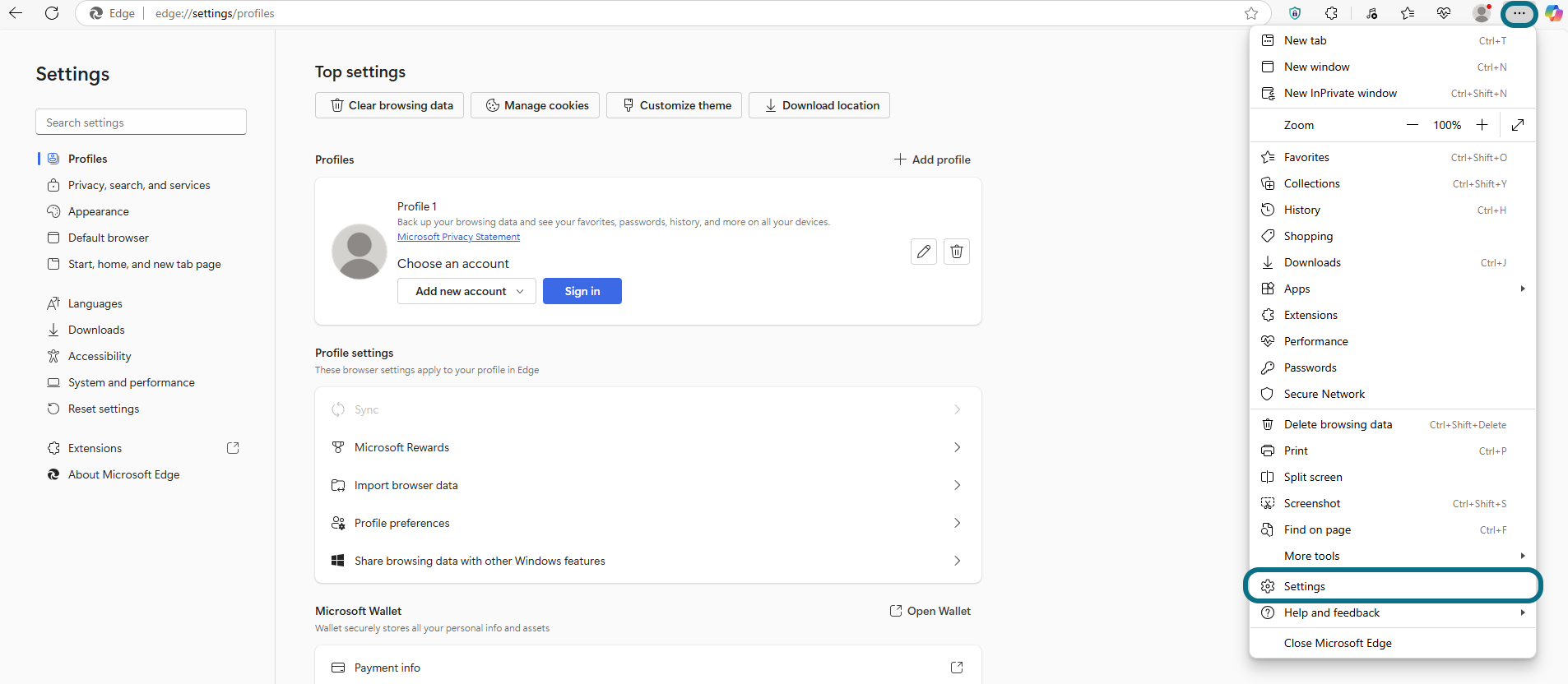The image size is (1568, 684).
Task: Open Passwords from the menu
Action: (x=1393, y=367)
